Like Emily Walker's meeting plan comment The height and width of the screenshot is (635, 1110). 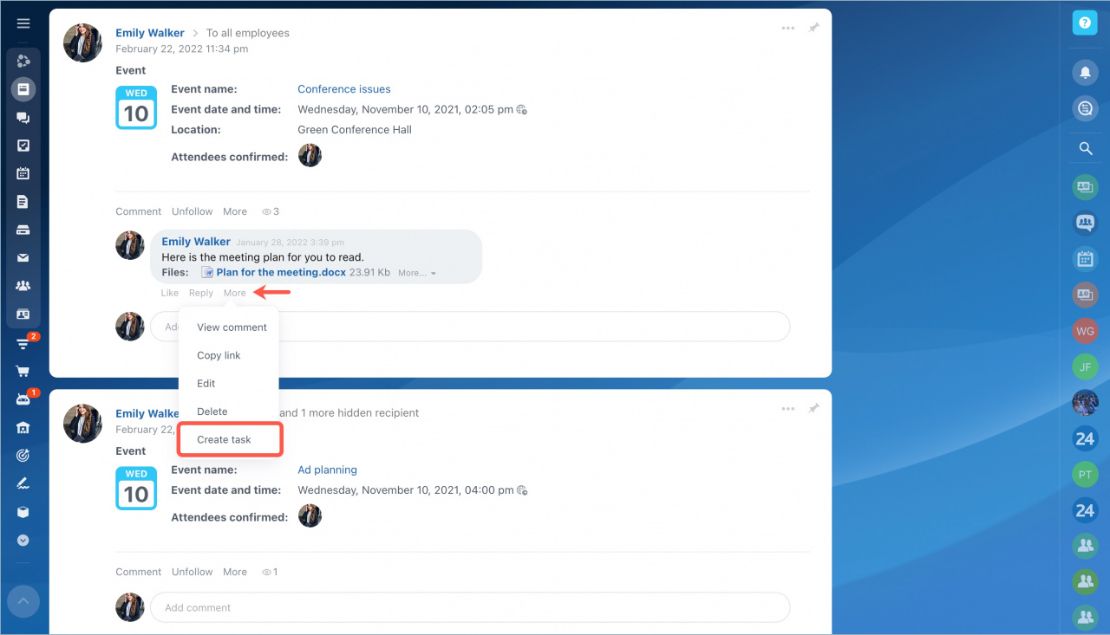click(169, 293)
